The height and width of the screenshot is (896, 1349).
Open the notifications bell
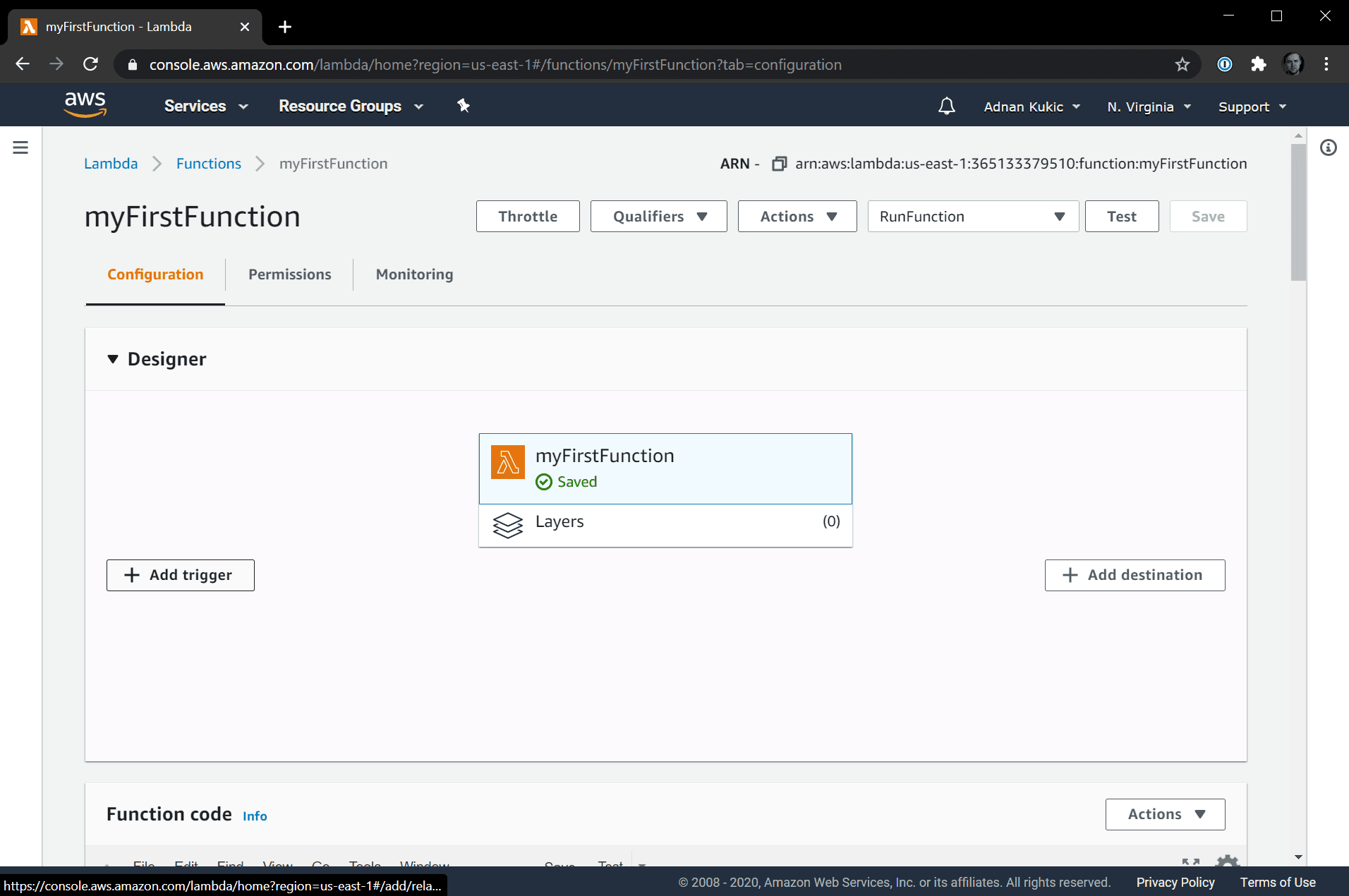coord(946,107)
